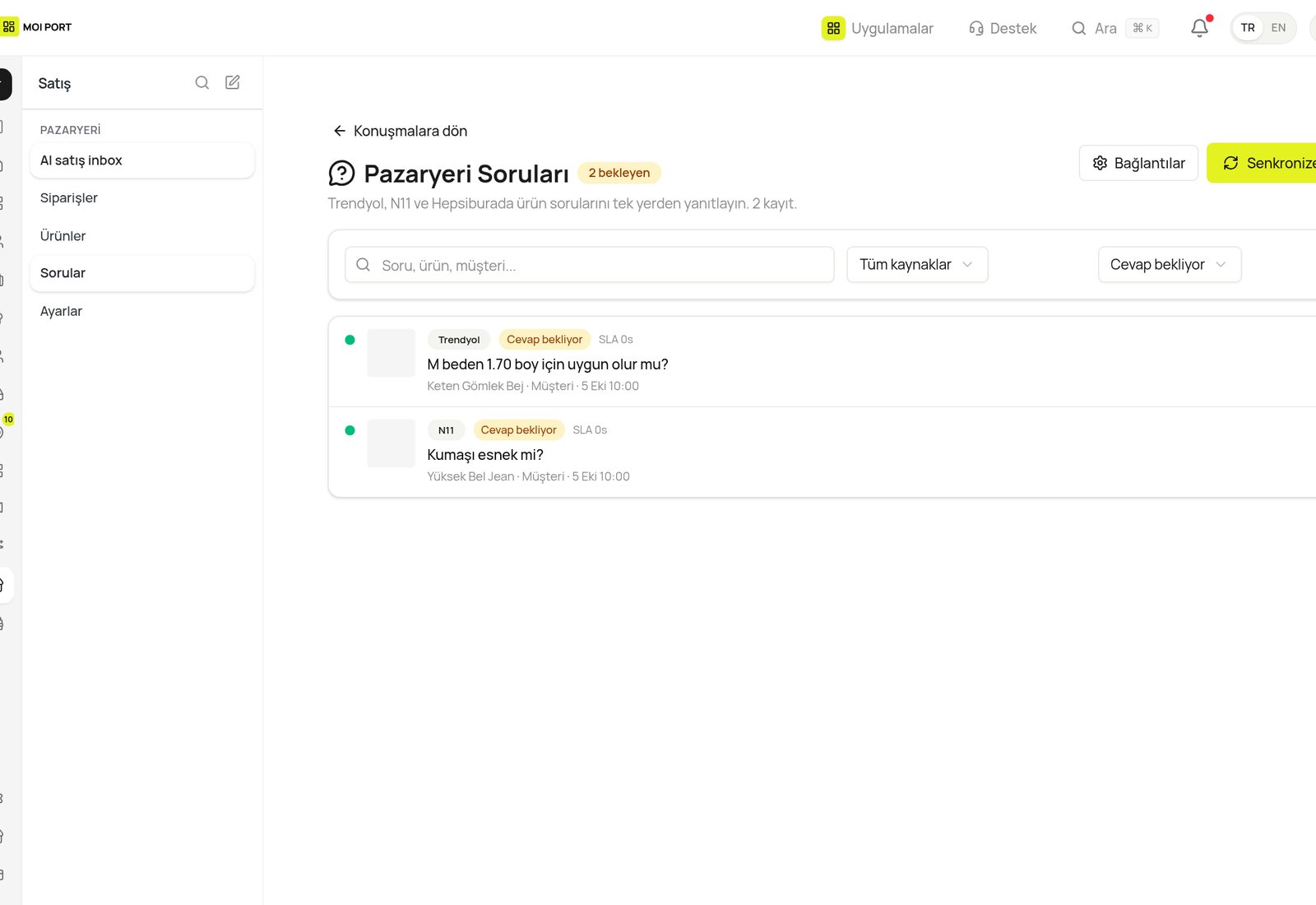Click the green status dot on Trendyol row
This screenshot has width=1316, height=905.
tap(350, 340)
